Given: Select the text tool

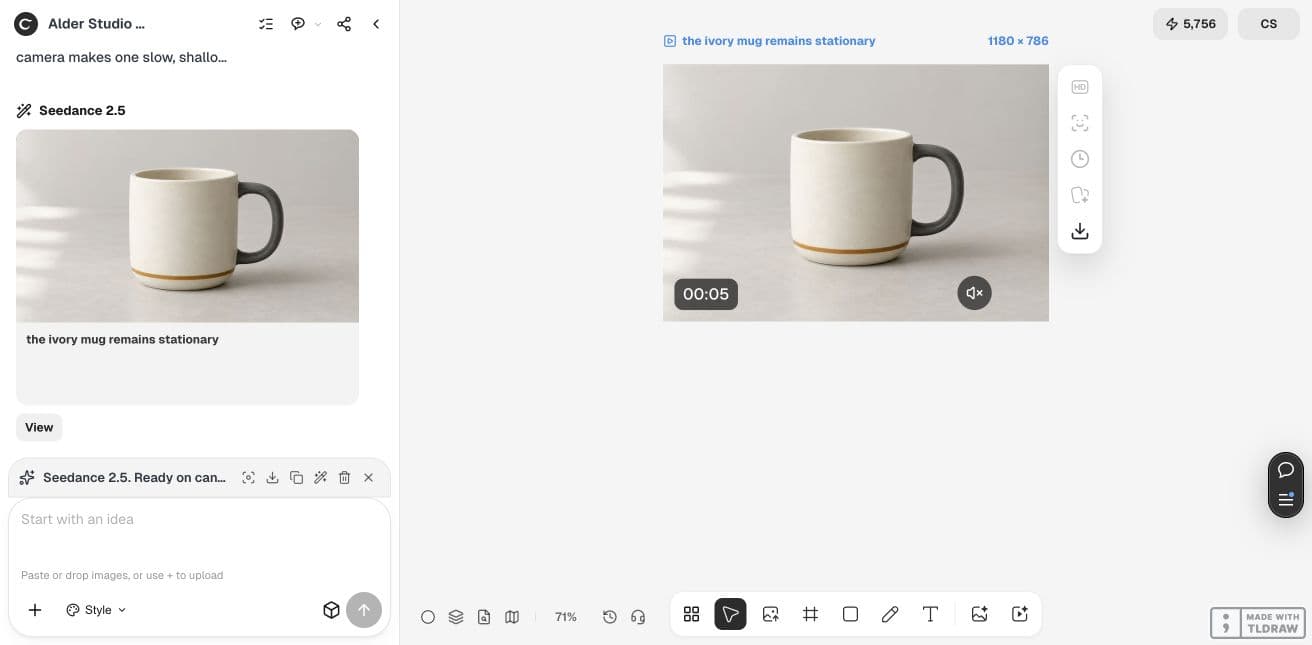Looking at the screenshot, I should coord(930,614).
